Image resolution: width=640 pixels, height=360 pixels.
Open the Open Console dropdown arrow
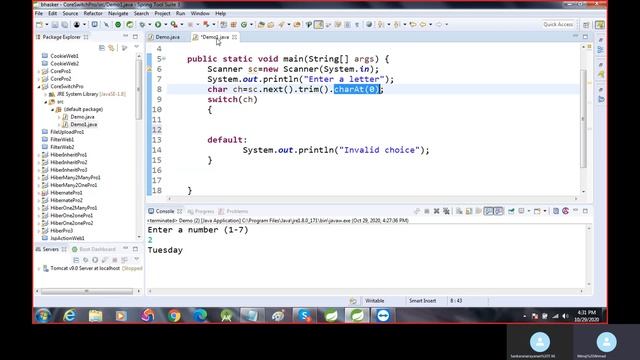545,211
